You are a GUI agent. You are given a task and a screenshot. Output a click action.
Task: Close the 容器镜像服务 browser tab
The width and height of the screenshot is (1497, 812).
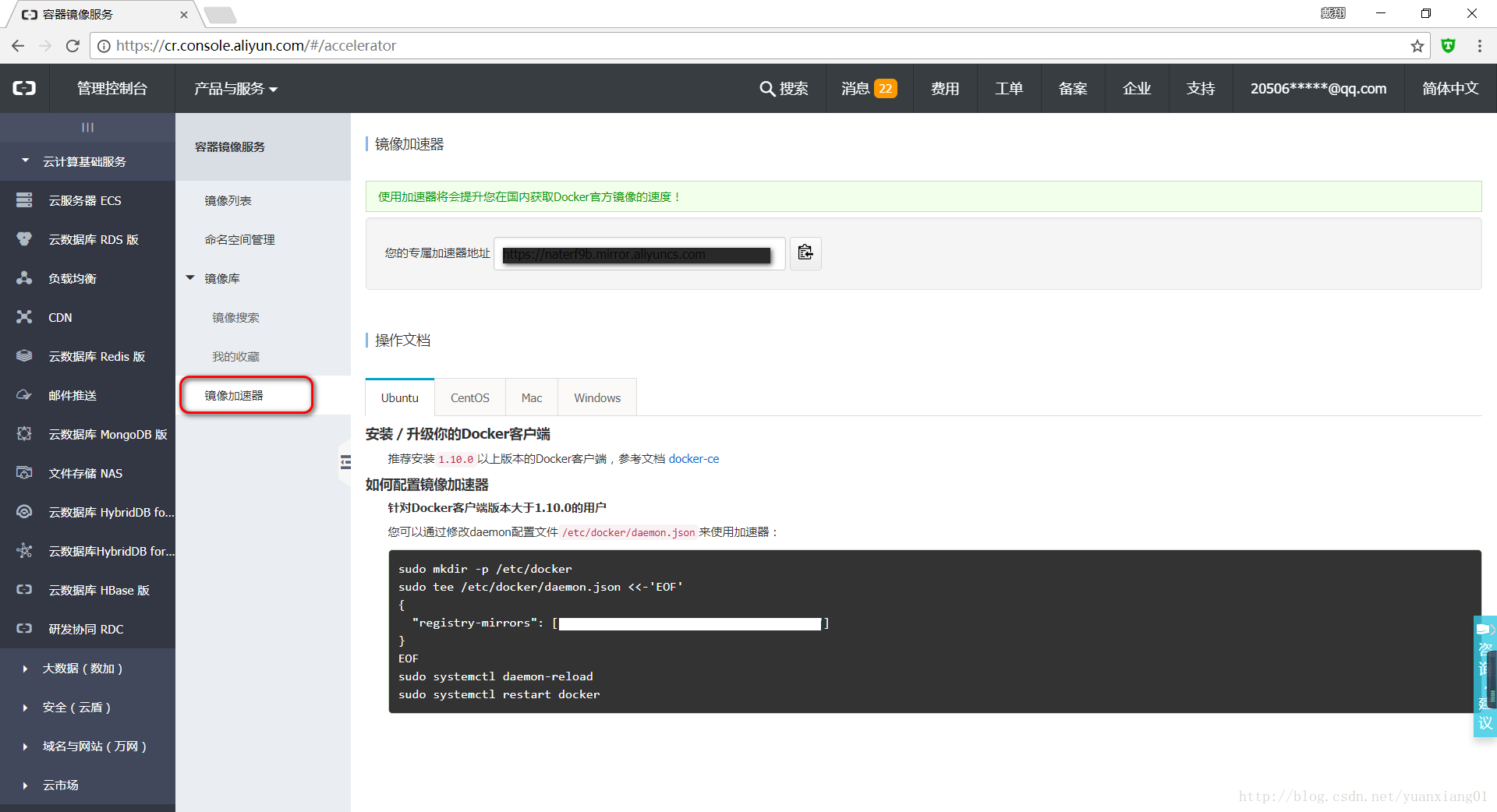click(183, 15)
